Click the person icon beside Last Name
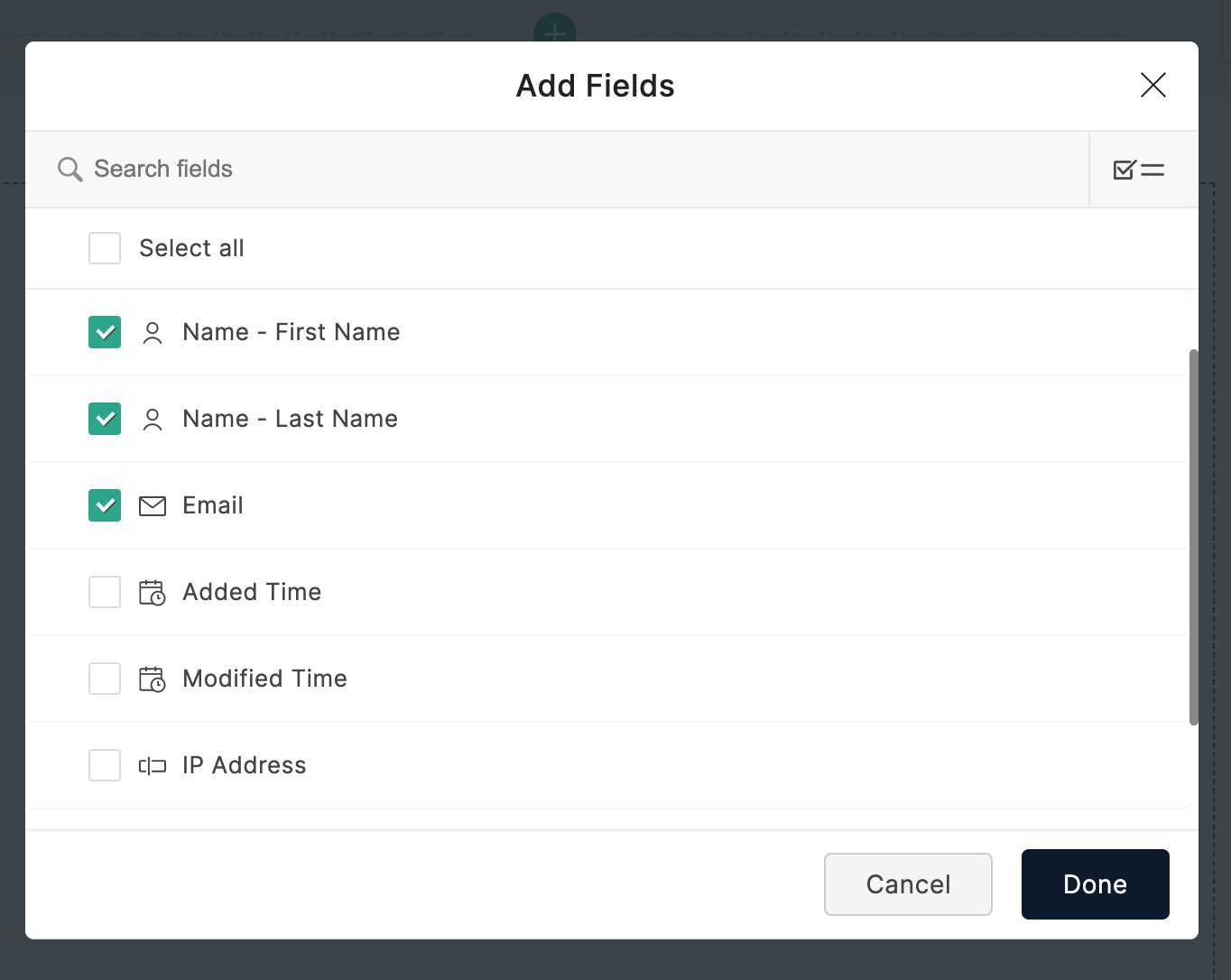Screen dimensions: 1231x980 (x=153, y=420)
